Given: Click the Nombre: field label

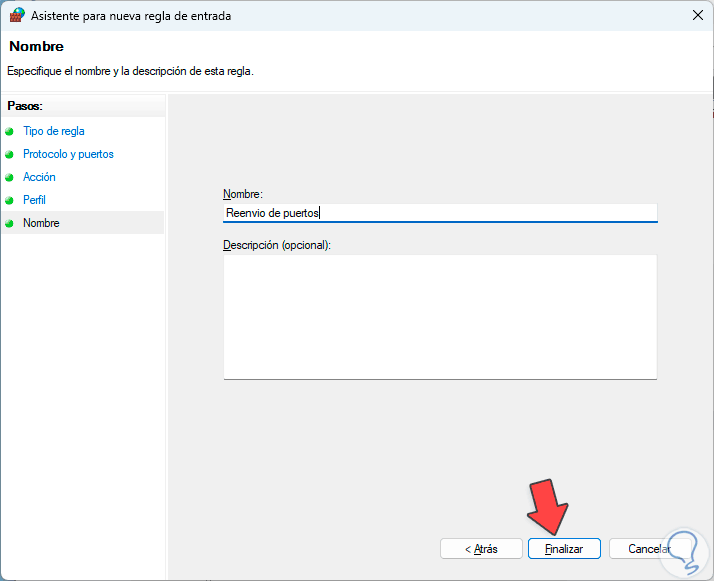Looking at the screenshot, I should pyautogui.click(x=243, y=193).
